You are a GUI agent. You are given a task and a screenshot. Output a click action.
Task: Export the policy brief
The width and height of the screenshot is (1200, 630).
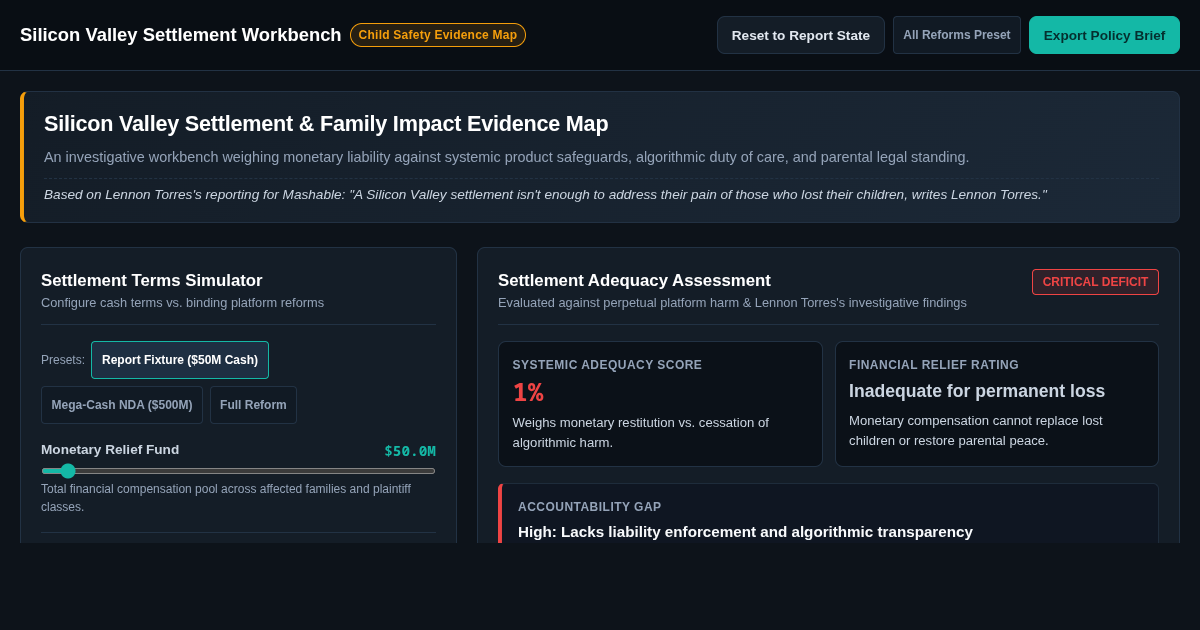[x=1104, y=35]
